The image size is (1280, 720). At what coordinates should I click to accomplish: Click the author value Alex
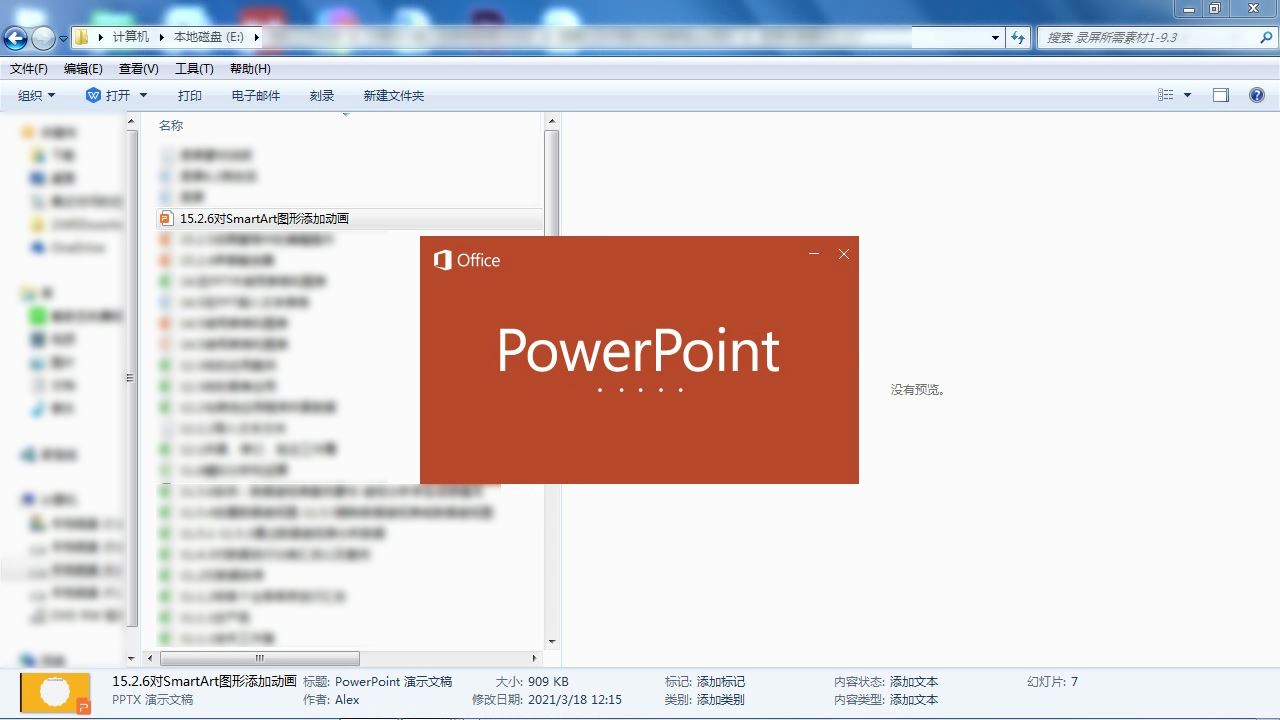[x=347, y=700]
